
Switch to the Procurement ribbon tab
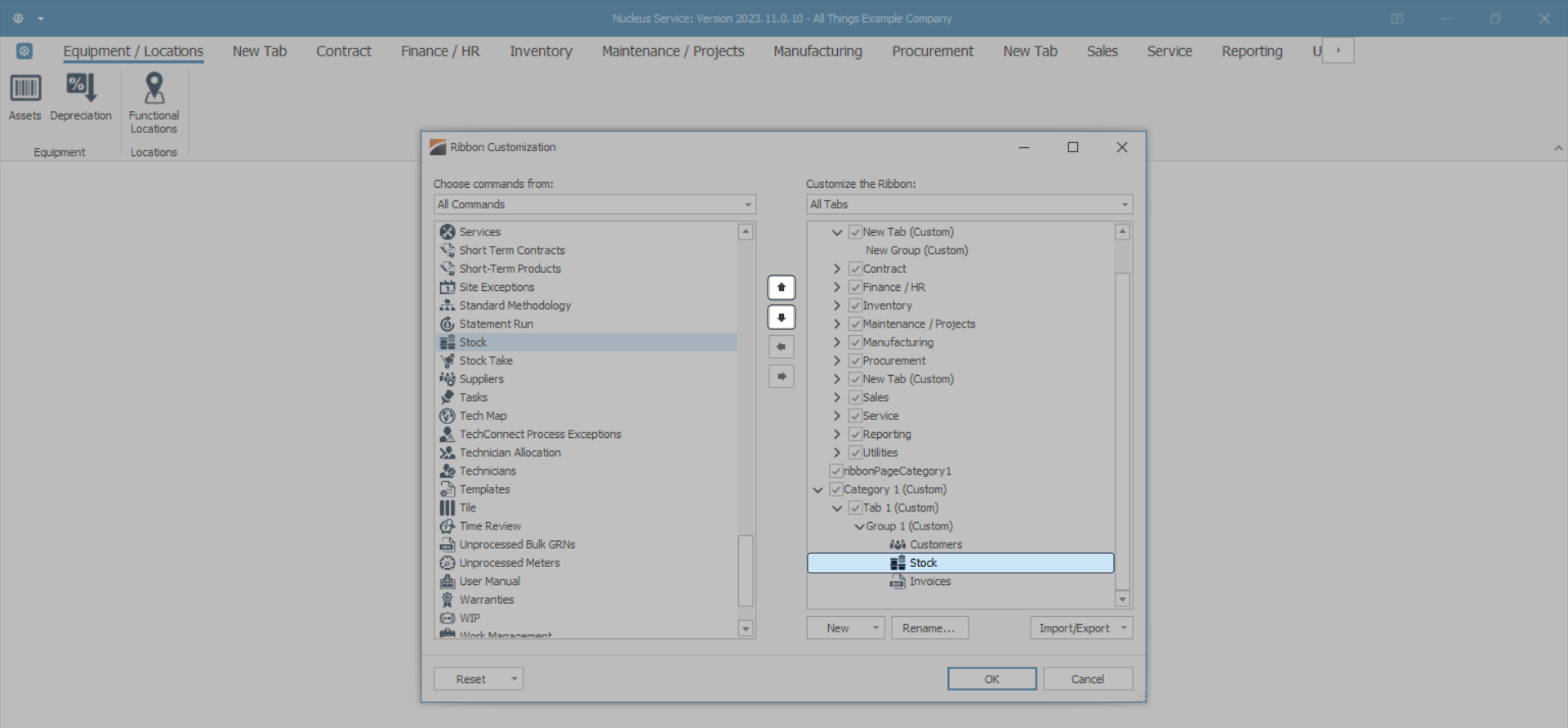[x=933, y=51]
